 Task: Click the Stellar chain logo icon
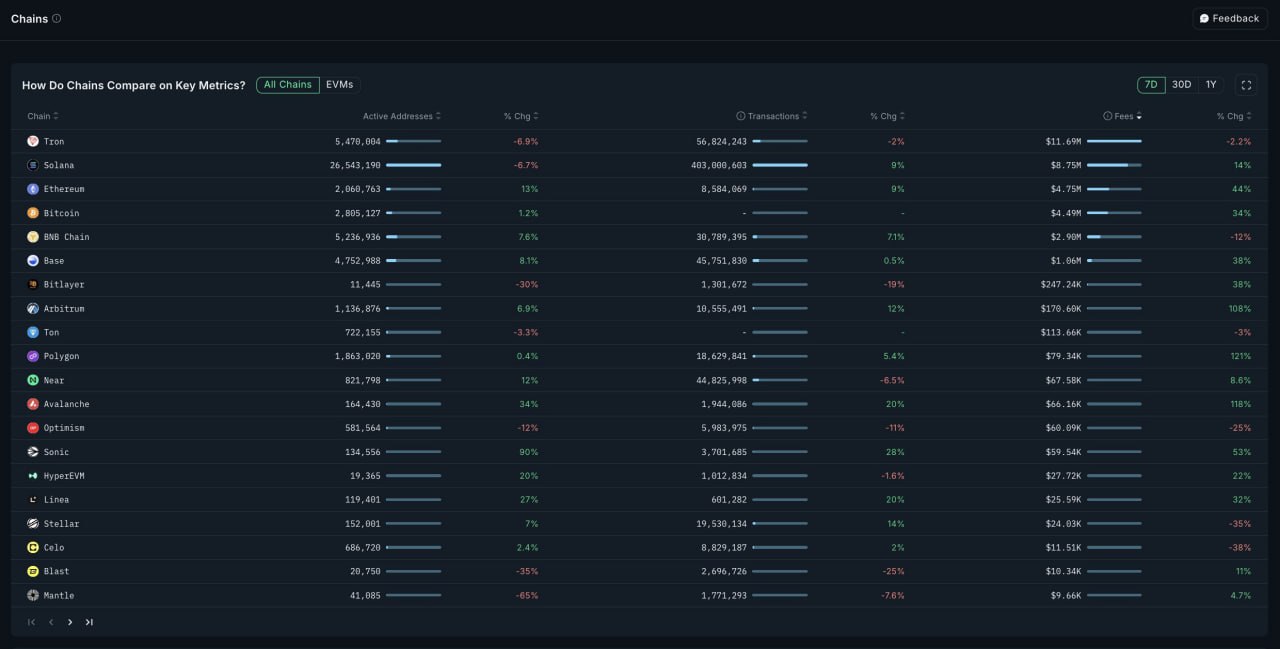coord(33,524)
